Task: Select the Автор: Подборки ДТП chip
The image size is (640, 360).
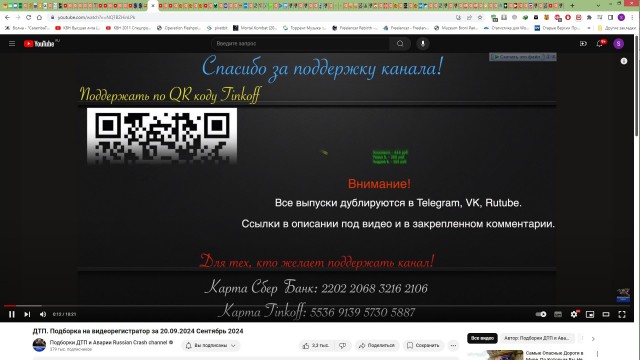Action: (x=537, y=338)
